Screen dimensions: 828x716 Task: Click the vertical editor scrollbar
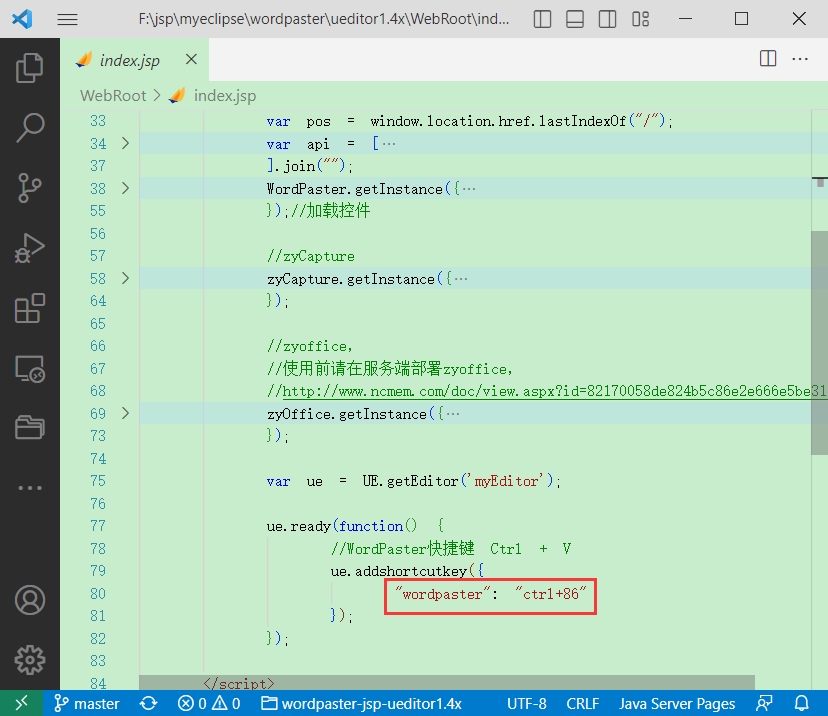coord(820,330)
